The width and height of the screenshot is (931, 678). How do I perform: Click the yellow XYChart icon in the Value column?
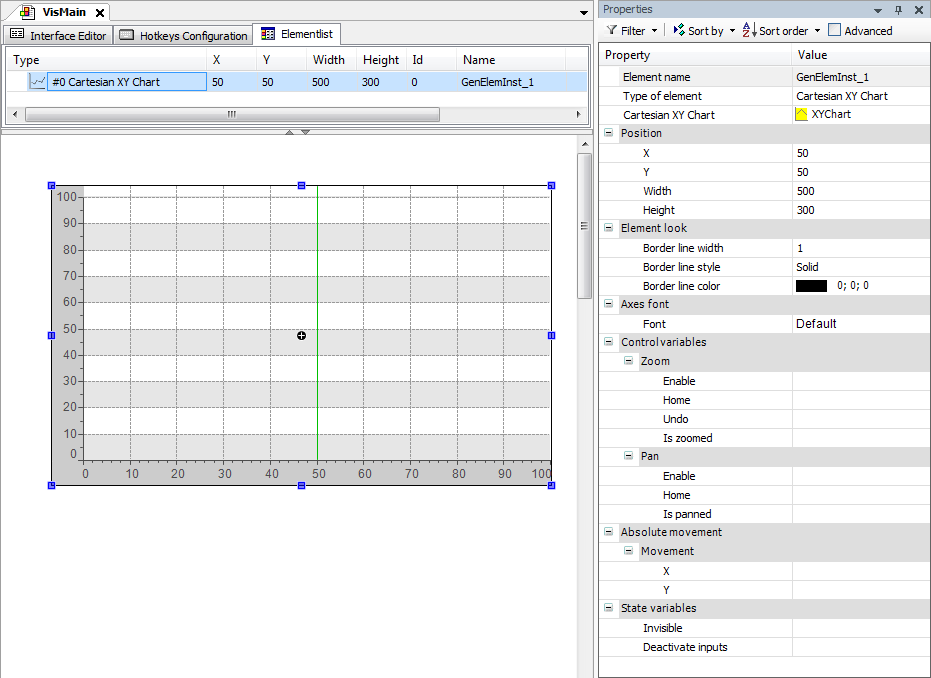pyautogui.click(x=802, y=114)
